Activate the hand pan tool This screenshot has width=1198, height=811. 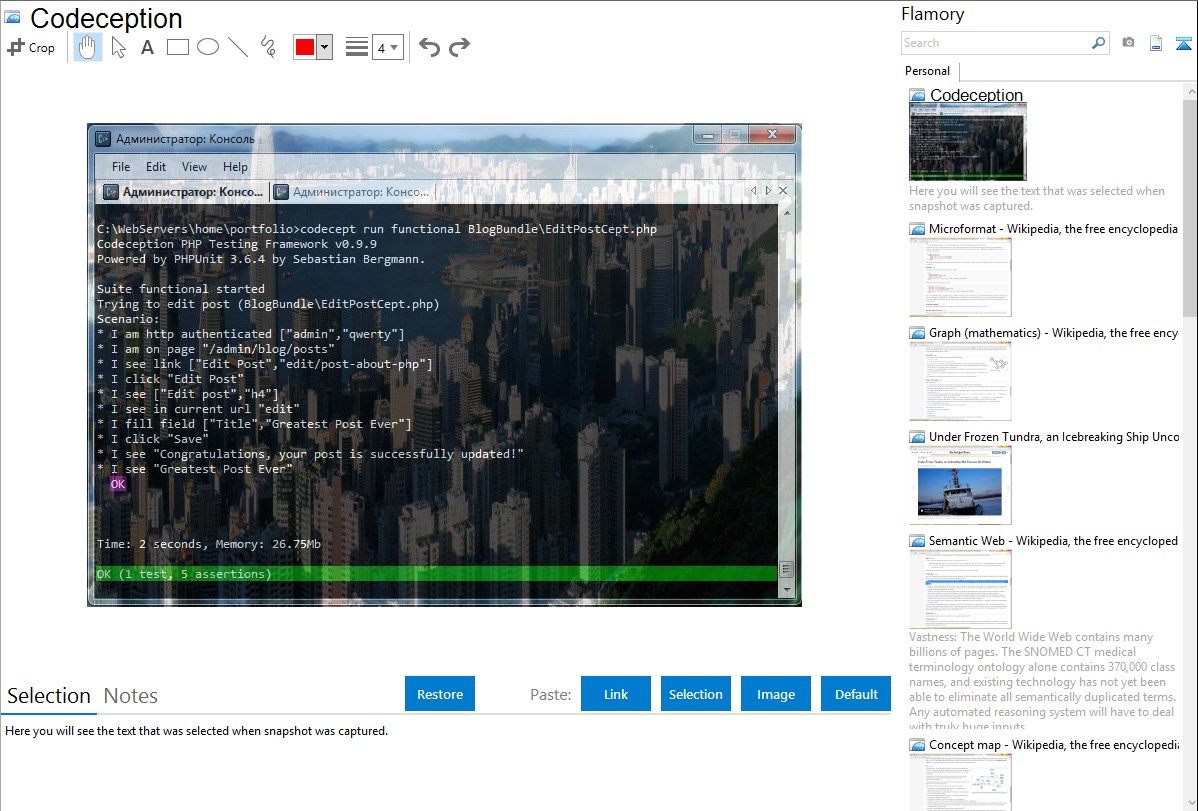(88, 47)
